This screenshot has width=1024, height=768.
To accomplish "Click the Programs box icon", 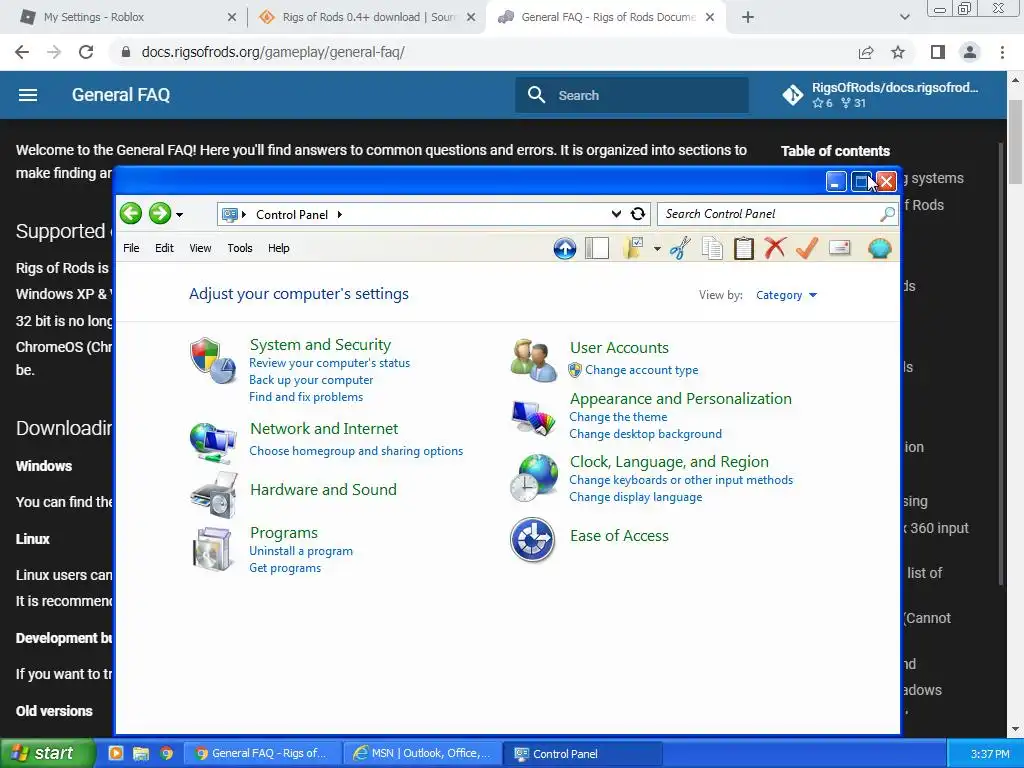I will pyautogui.click(x=213, y=549).
